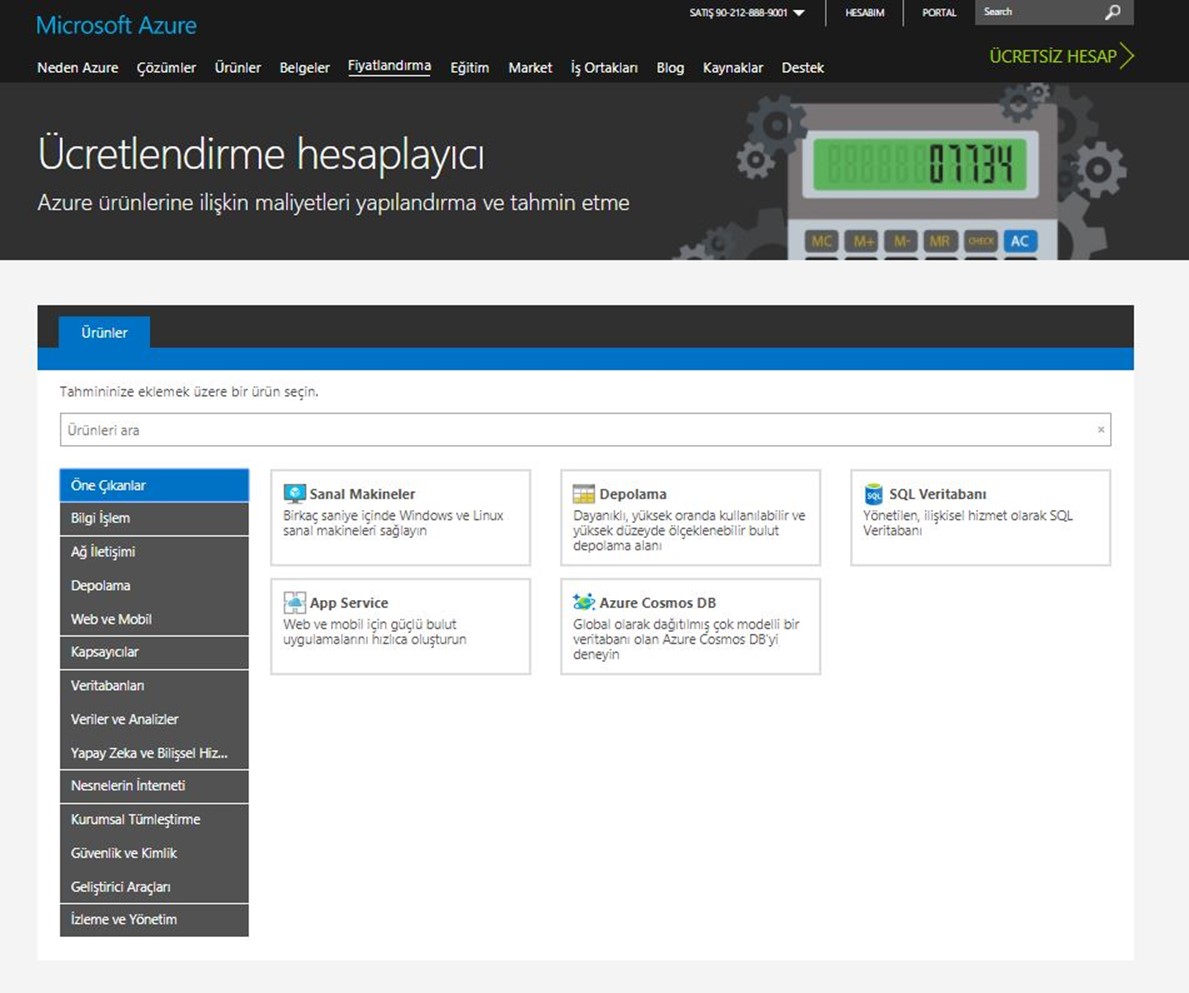Click the SQL Veritabanı description text
Screen dimensions: 1189x993
[x=968, y=523]
